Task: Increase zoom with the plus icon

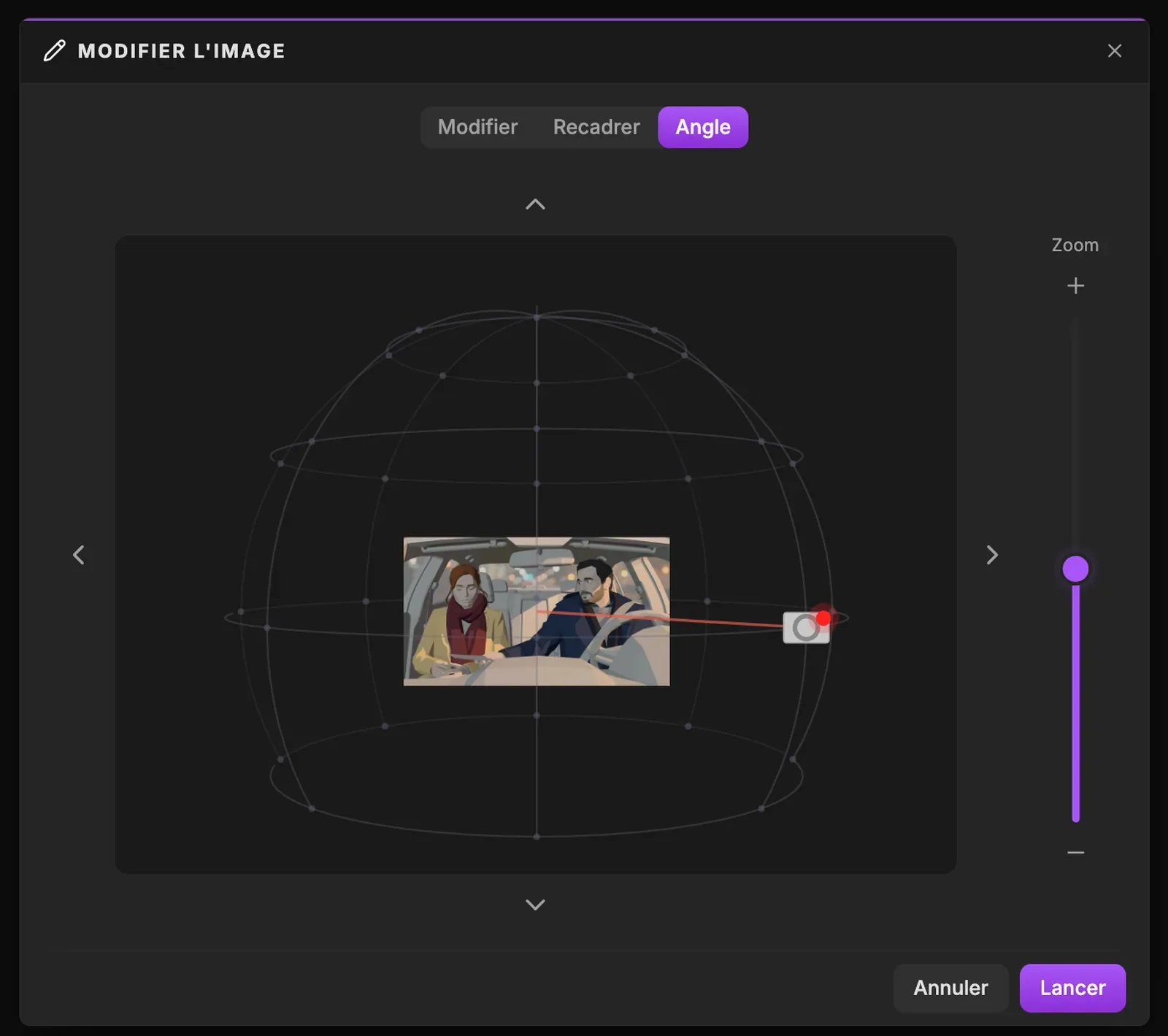Action: (x=1075, y=285)
